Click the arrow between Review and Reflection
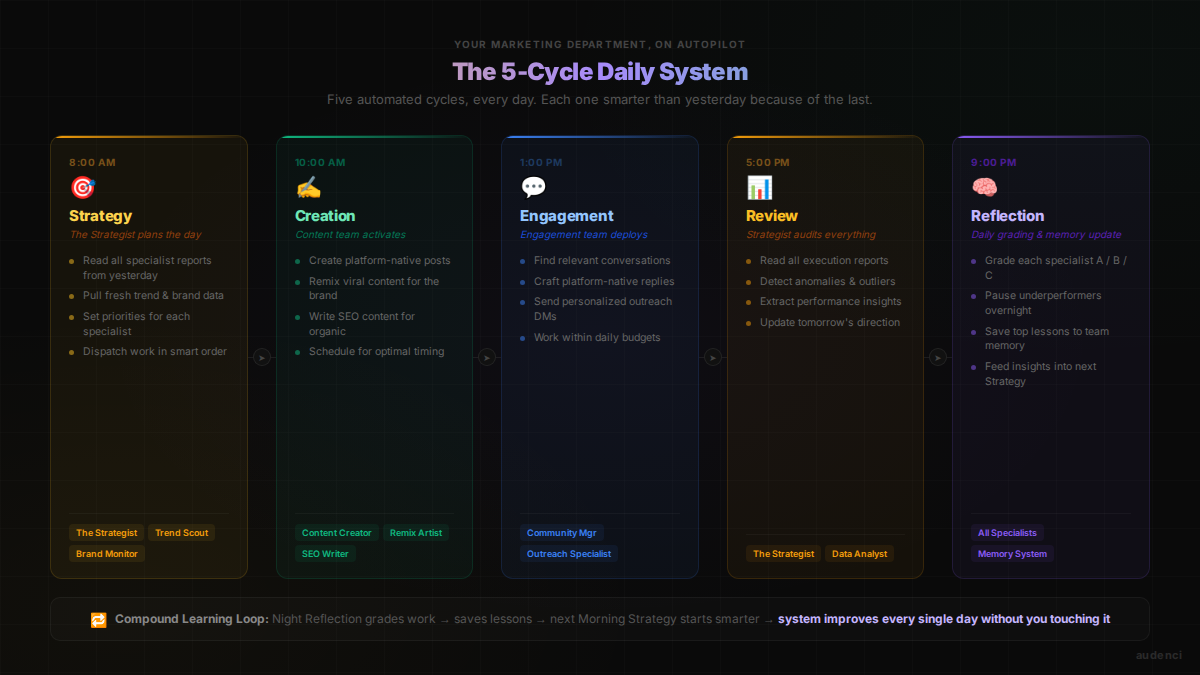Screen dimensions: 1200x675 (x=938, y=357)
